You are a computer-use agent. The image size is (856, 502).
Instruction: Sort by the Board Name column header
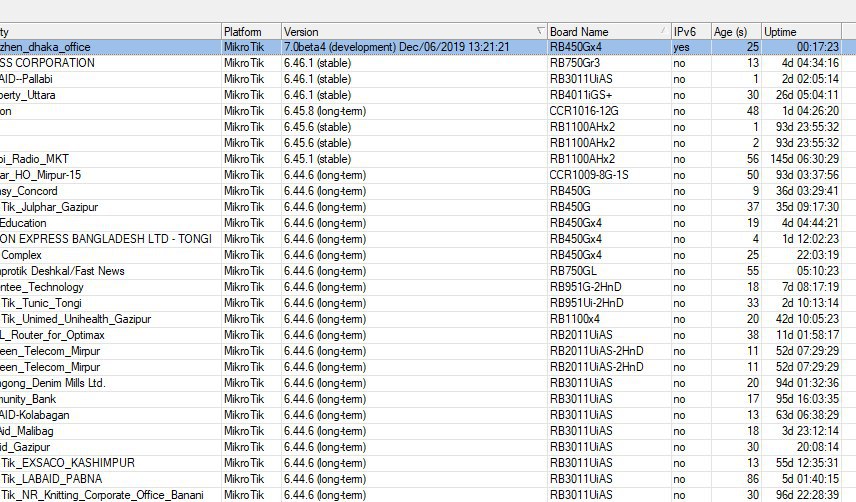tap(609, 32)
